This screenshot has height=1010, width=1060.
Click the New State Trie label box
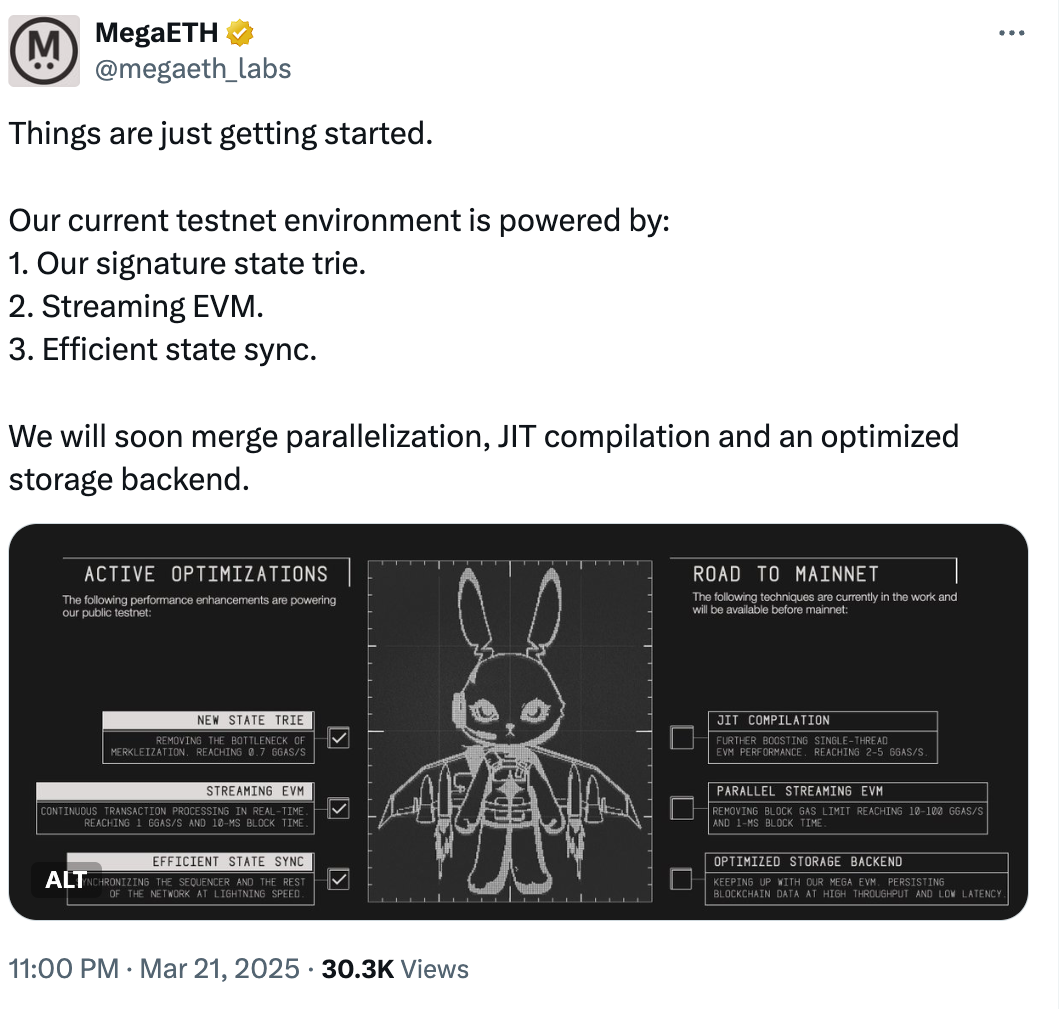pos(208,720)
